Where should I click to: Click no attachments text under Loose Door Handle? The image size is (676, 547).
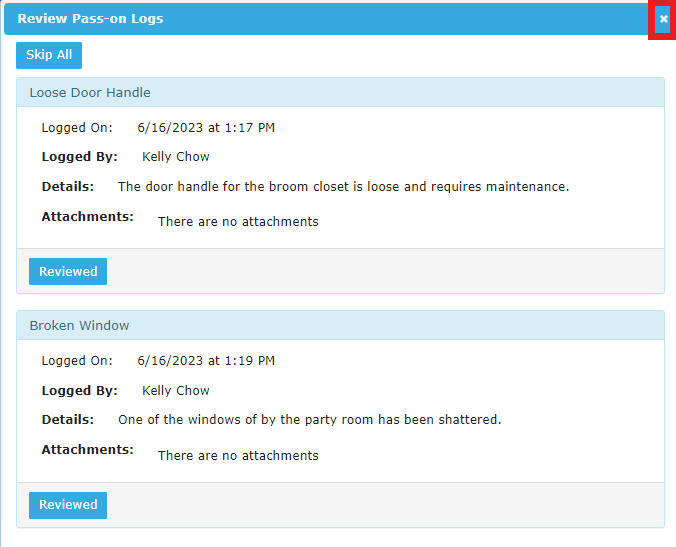238,222
